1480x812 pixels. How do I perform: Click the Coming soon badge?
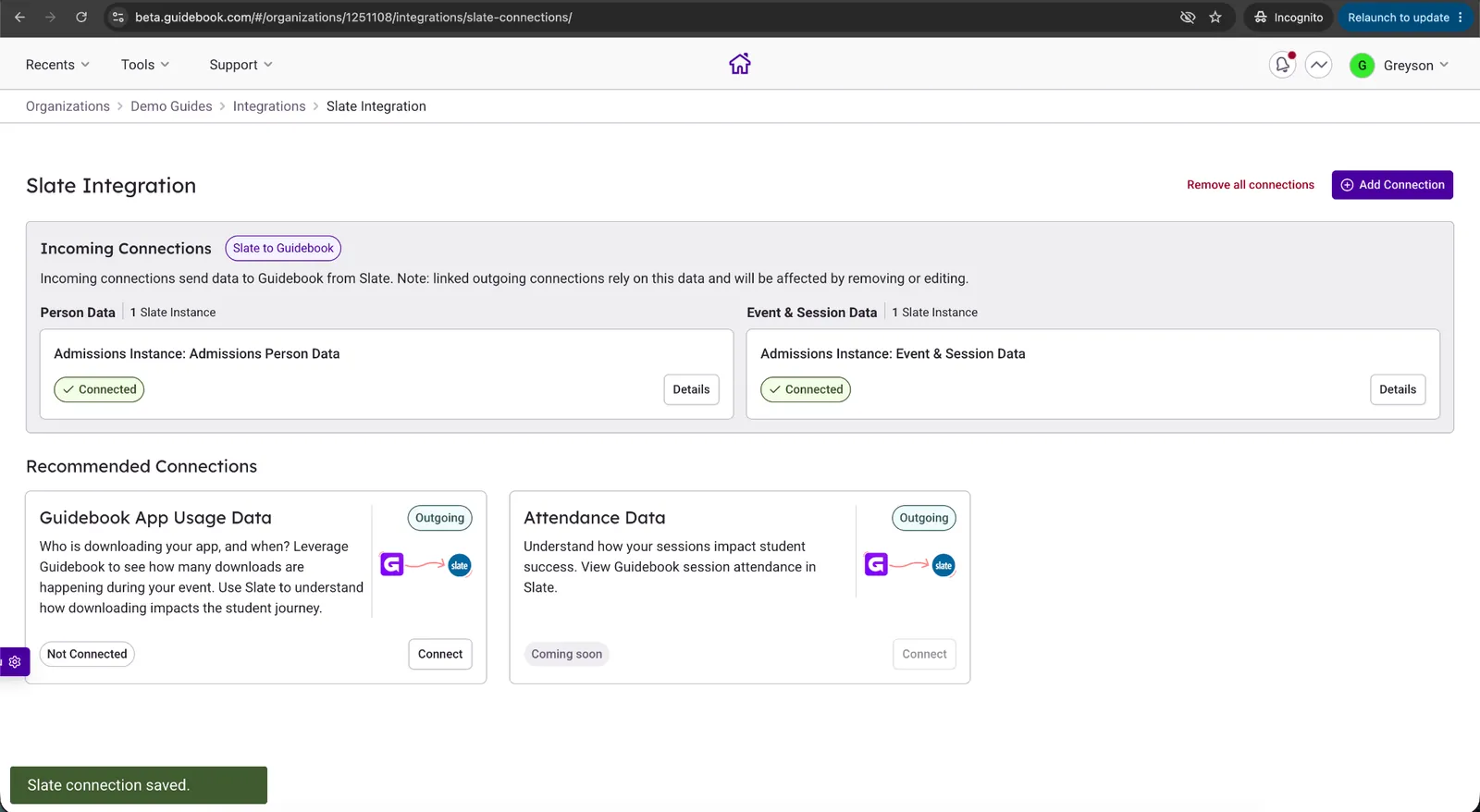tap(567, 654)
